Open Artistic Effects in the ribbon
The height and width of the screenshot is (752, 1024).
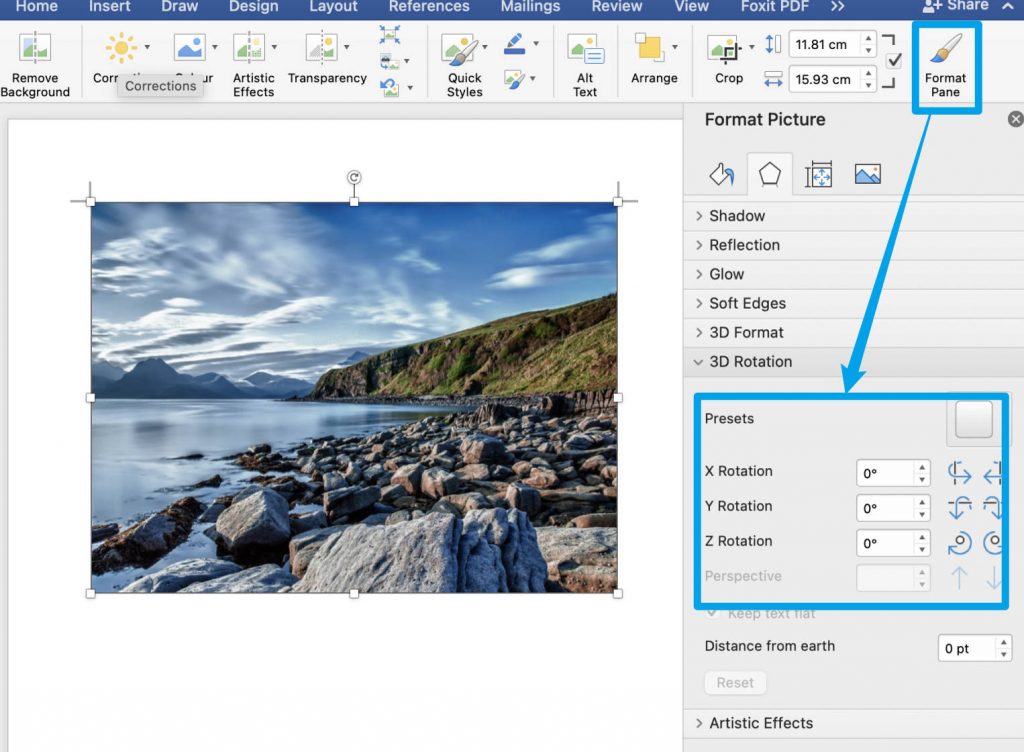point(253,65)
